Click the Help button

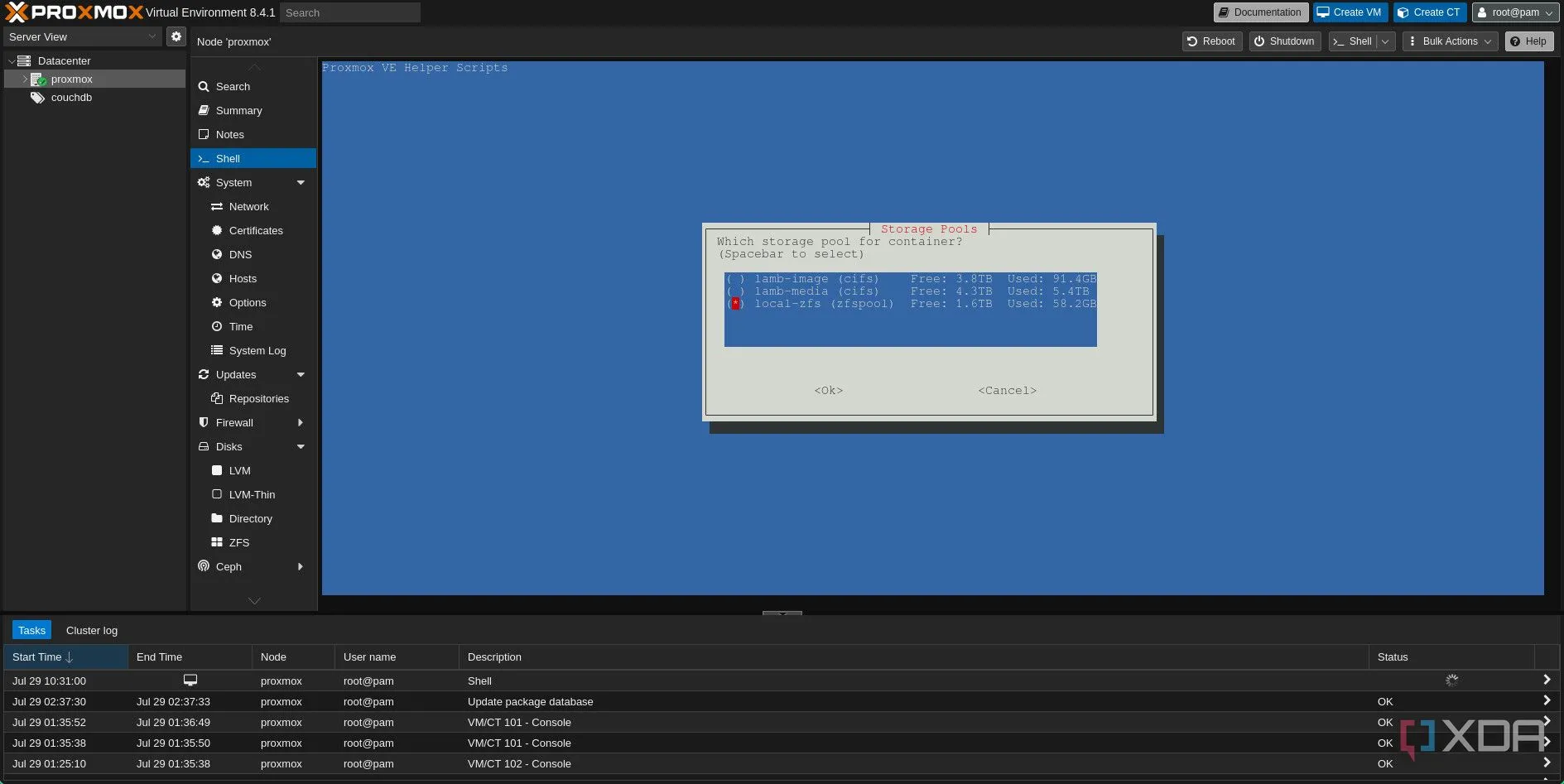(x=1529, y=41)
